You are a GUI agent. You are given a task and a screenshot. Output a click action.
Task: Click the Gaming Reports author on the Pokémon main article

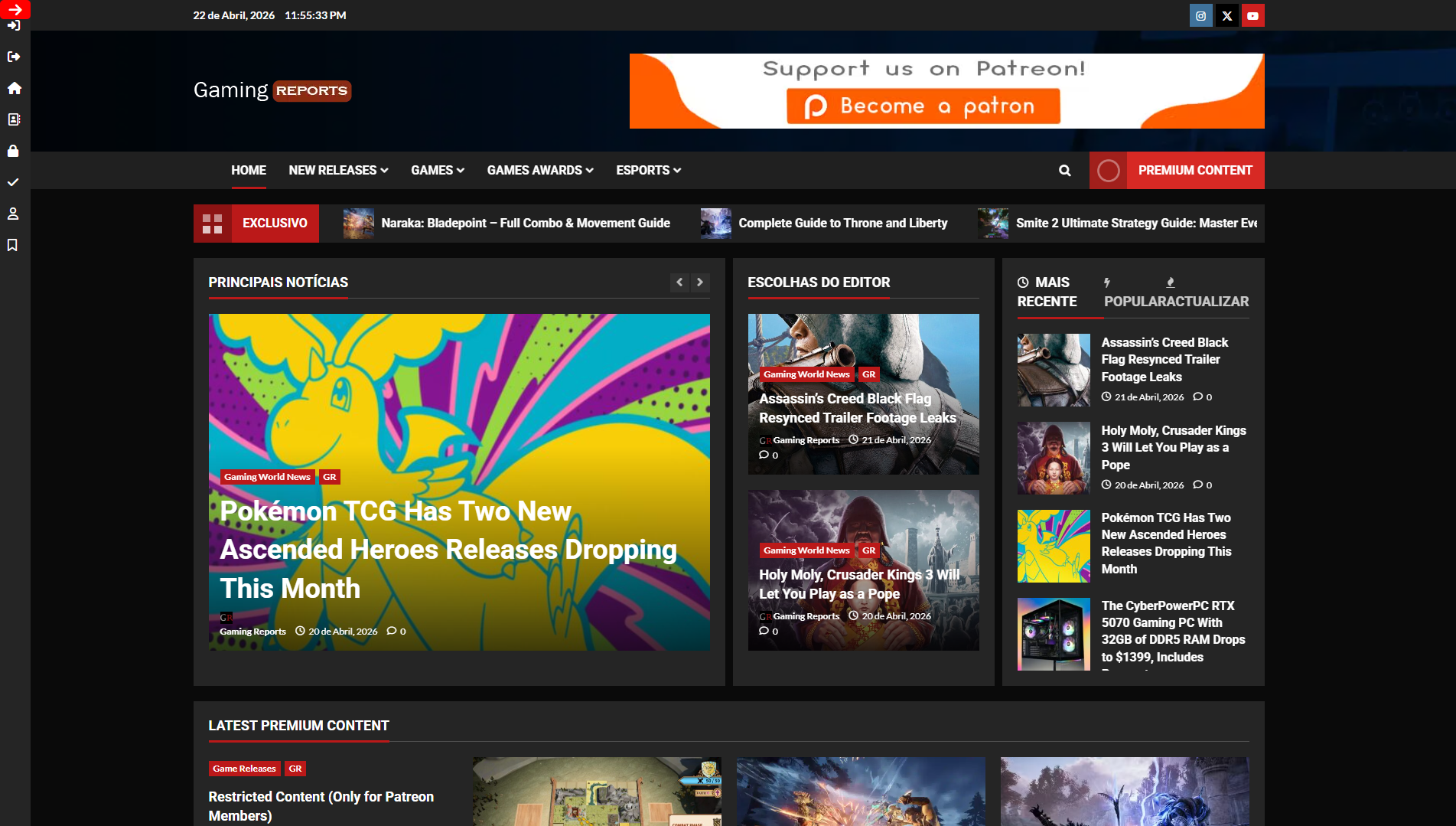pos(252,632)
